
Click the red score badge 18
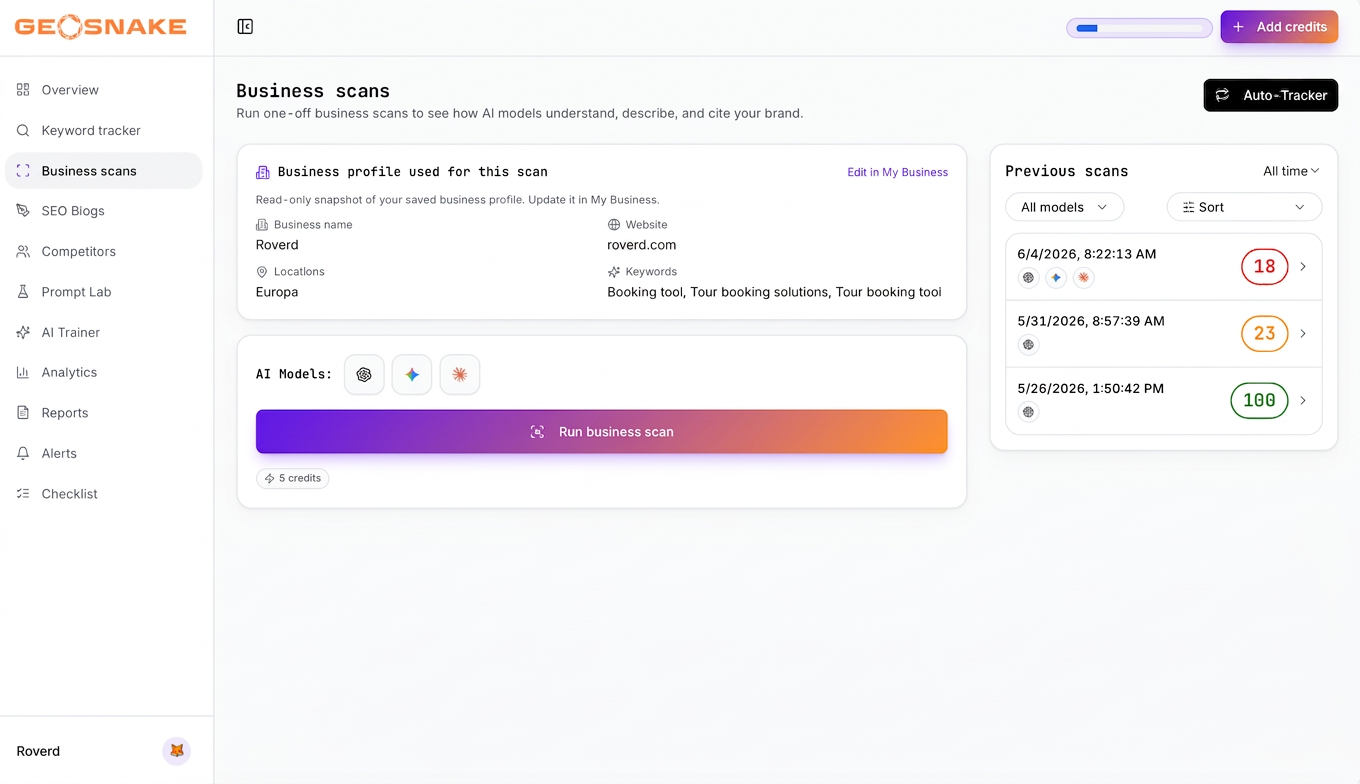pyautogui.click(x=1264, y=267)
